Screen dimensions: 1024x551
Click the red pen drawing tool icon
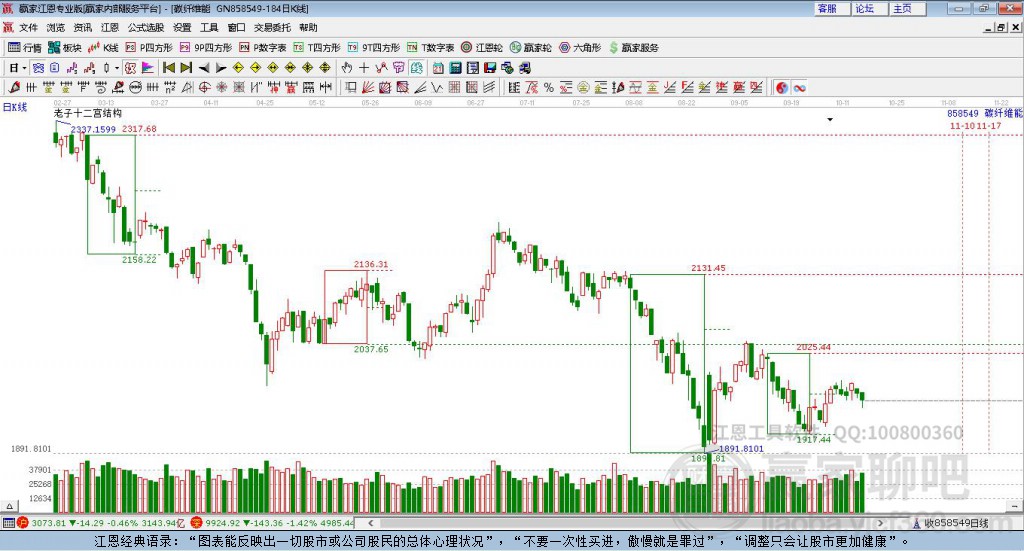(14, 87)
